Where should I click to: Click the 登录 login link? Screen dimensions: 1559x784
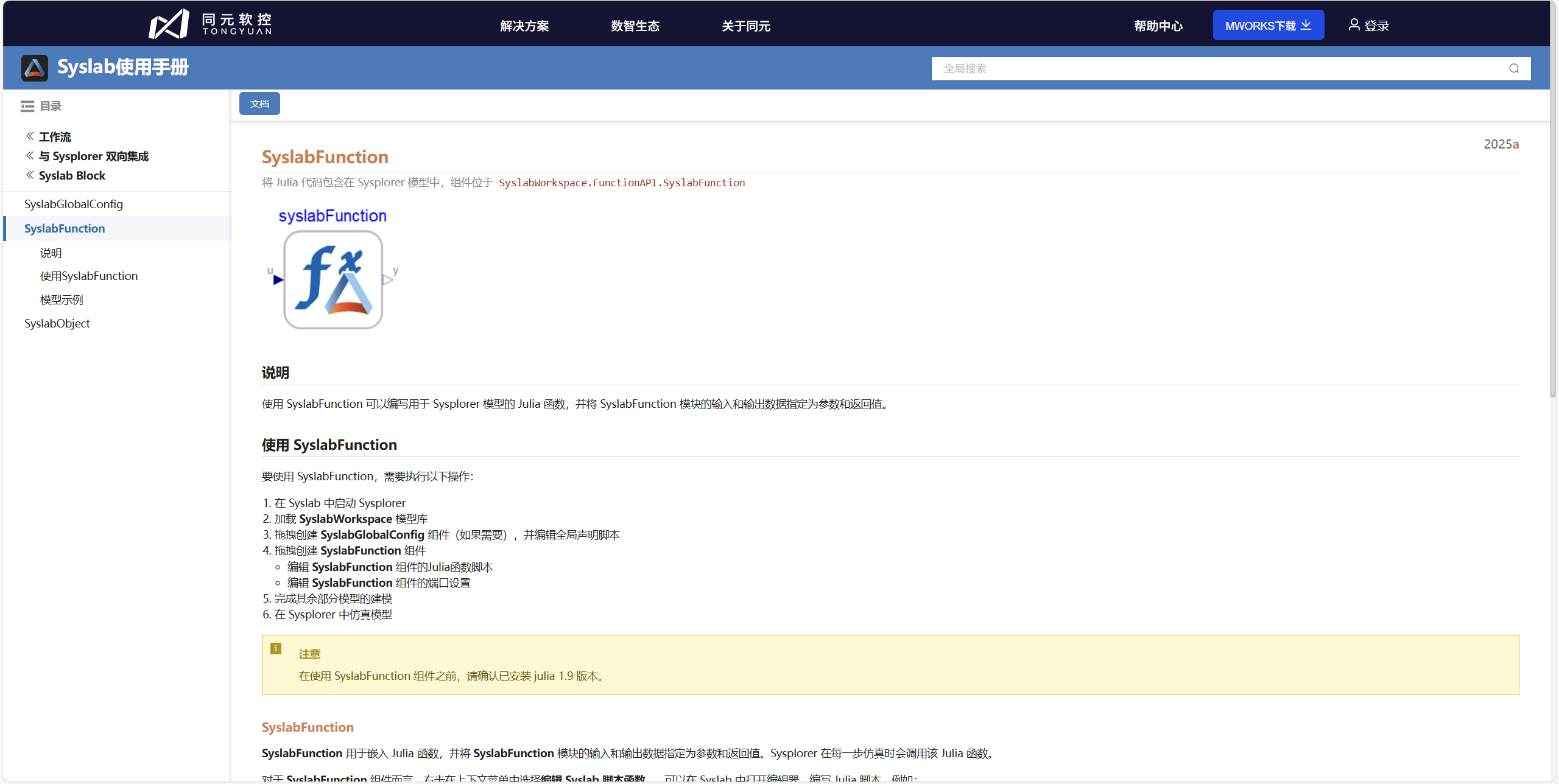[1376, 26]
